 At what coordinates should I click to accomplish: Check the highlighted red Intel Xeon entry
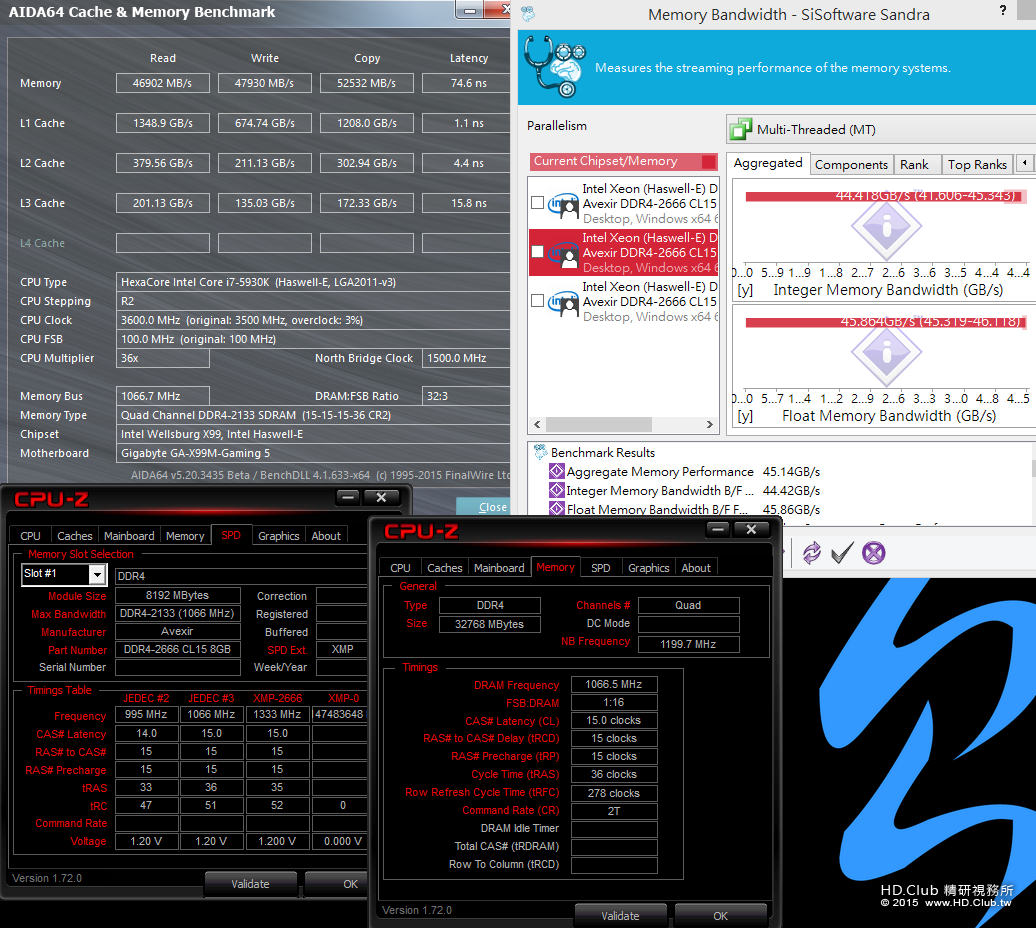[538, 252]
